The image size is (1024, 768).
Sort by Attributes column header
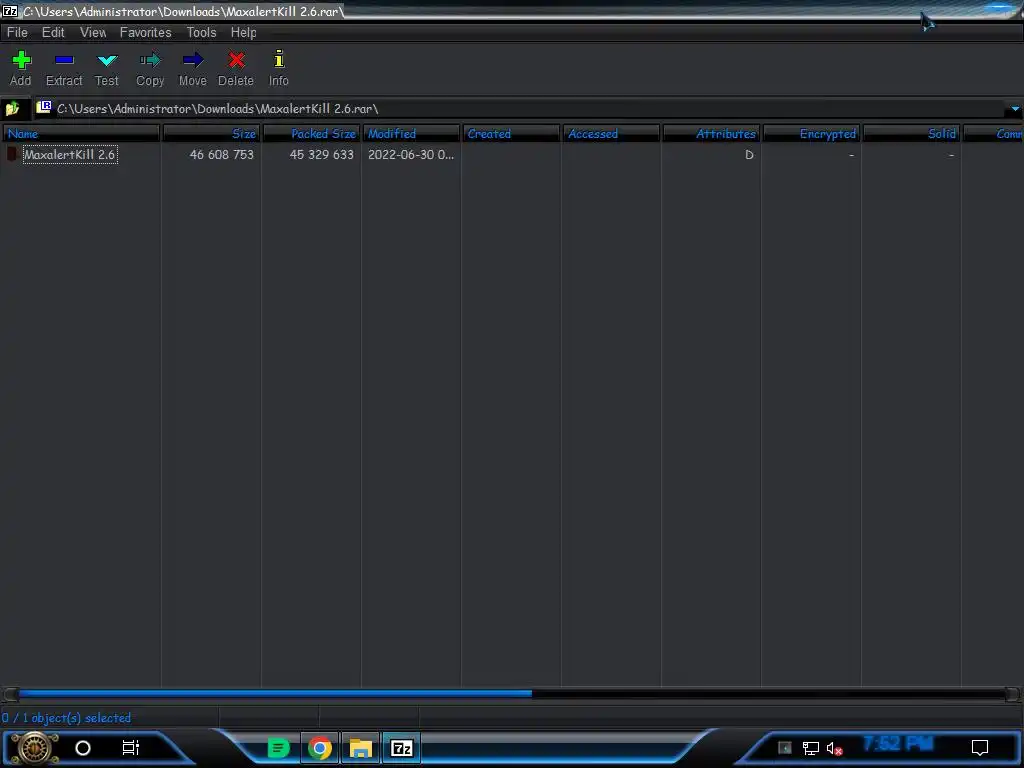pos(711,133)
